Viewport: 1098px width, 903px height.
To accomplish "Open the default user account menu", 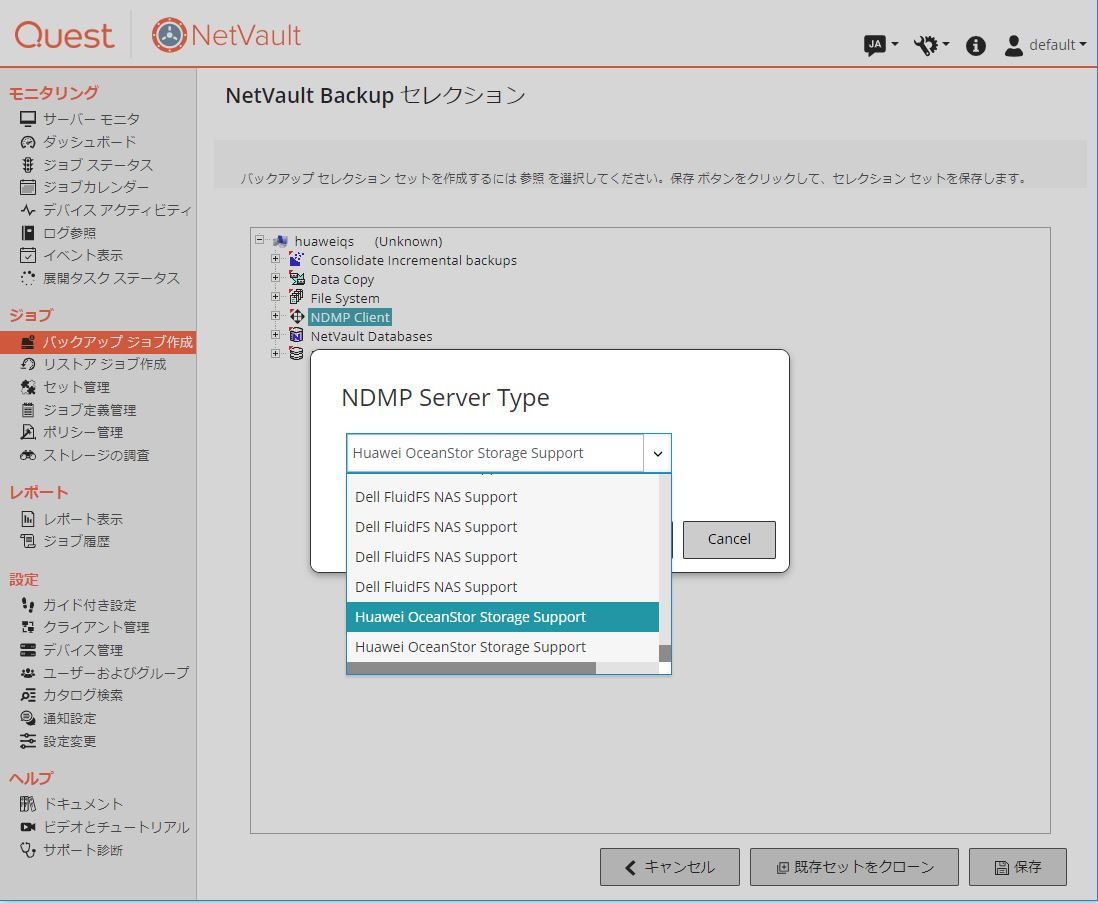I will click(x=1045, y=46).
